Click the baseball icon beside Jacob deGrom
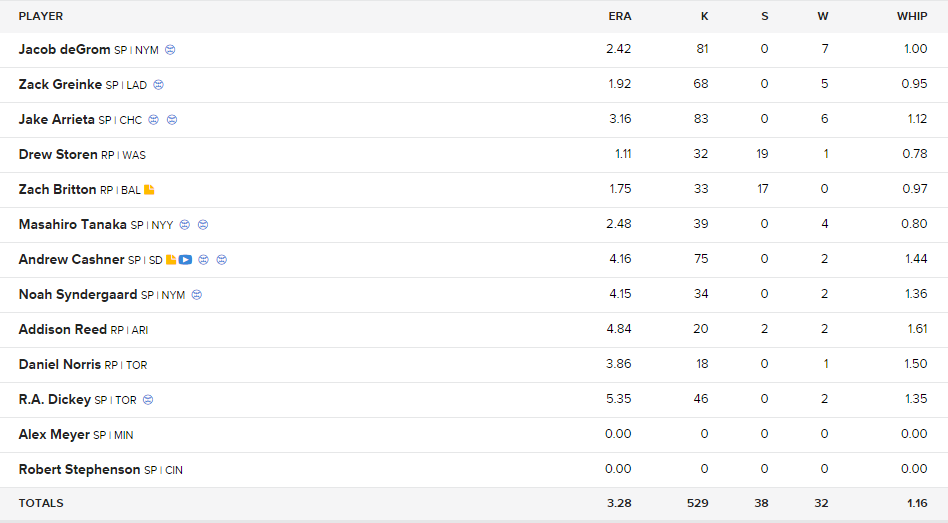Image resolution: width=948 pixels, height=523 pixels. tap(170, 50)
